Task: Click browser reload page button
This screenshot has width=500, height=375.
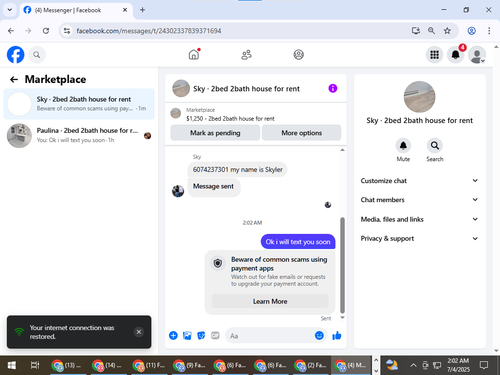Action: click(x=46, y=31)
